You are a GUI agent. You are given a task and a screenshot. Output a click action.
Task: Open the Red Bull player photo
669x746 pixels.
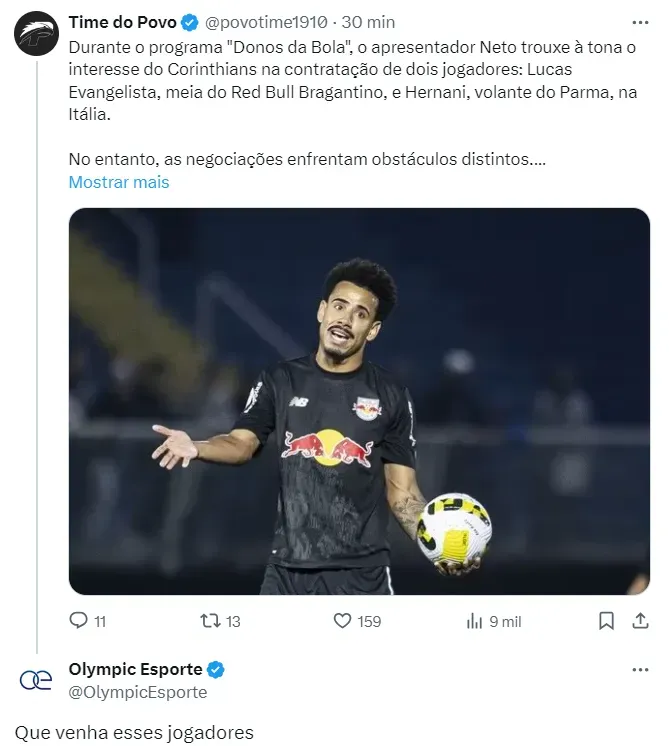pyautogui.click(x=359, y=401)
